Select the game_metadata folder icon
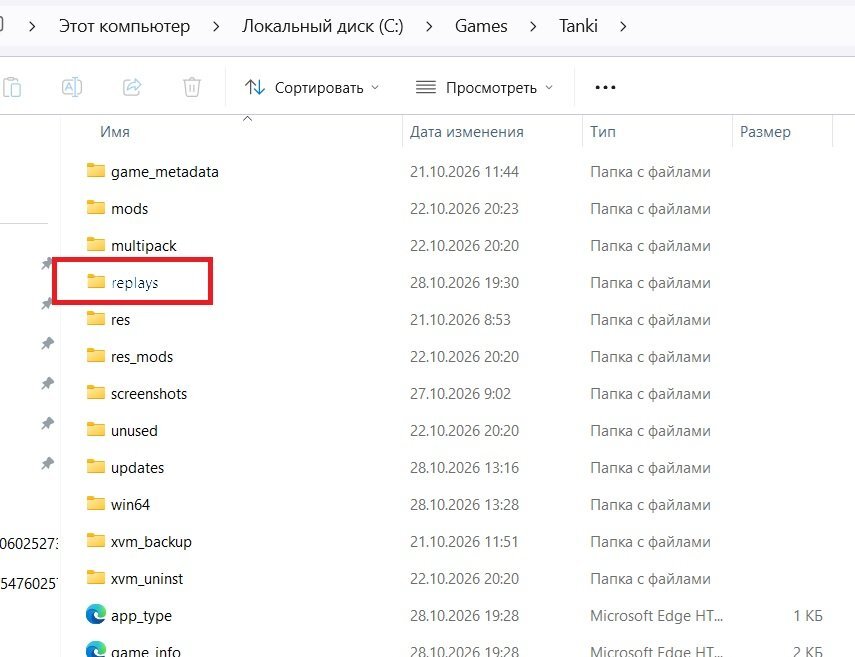The image size is (855, 657). (x=96, y=171)
